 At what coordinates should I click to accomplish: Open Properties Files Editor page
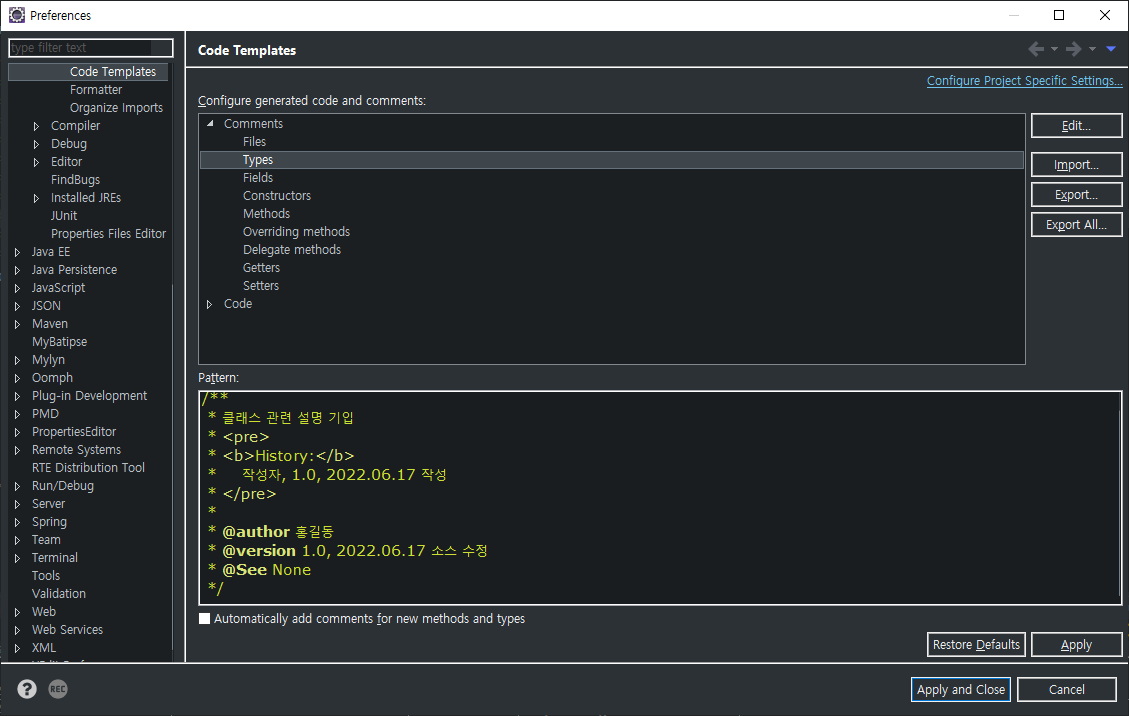pos(108,234)
